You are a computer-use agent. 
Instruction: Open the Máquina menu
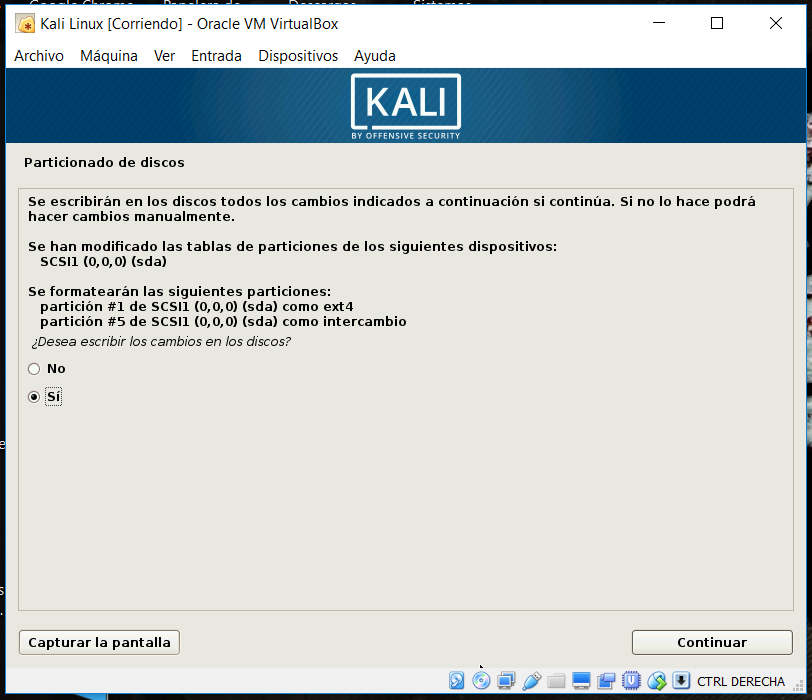(x=109, y=56)
